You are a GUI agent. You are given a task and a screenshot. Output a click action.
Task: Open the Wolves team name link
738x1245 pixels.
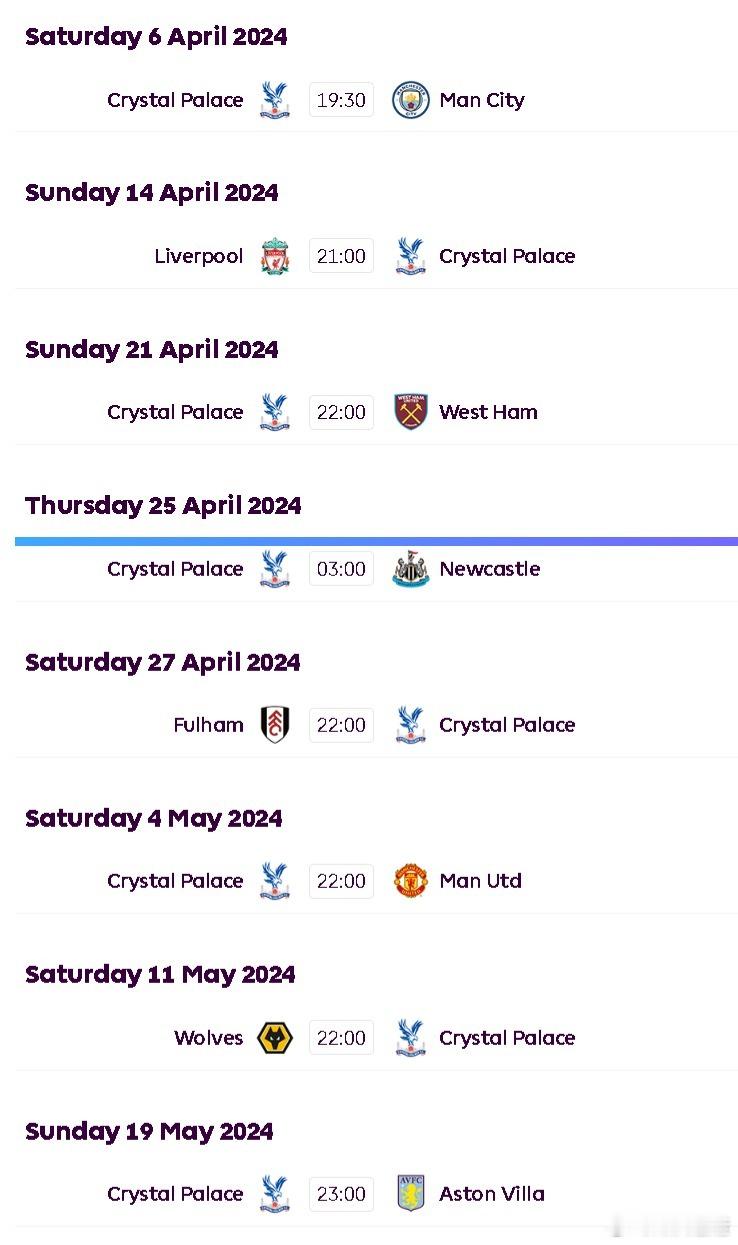(x=208, y=1038)
